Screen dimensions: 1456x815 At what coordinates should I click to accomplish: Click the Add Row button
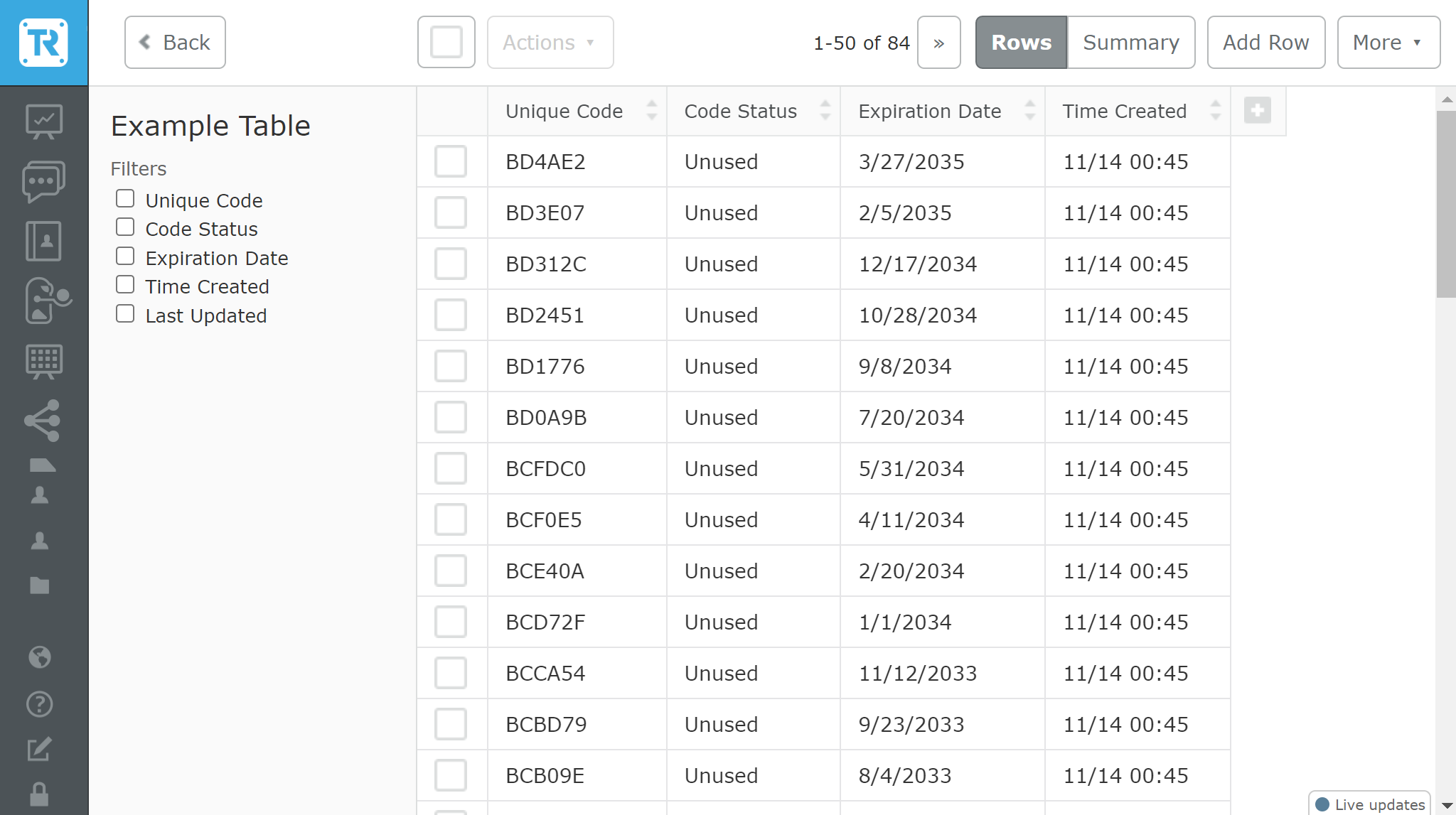[1265, 43]
